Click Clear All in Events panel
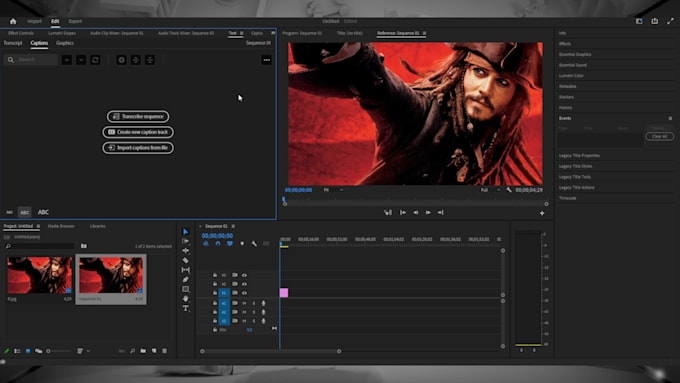The image size is (680, 383). point(660,136)
